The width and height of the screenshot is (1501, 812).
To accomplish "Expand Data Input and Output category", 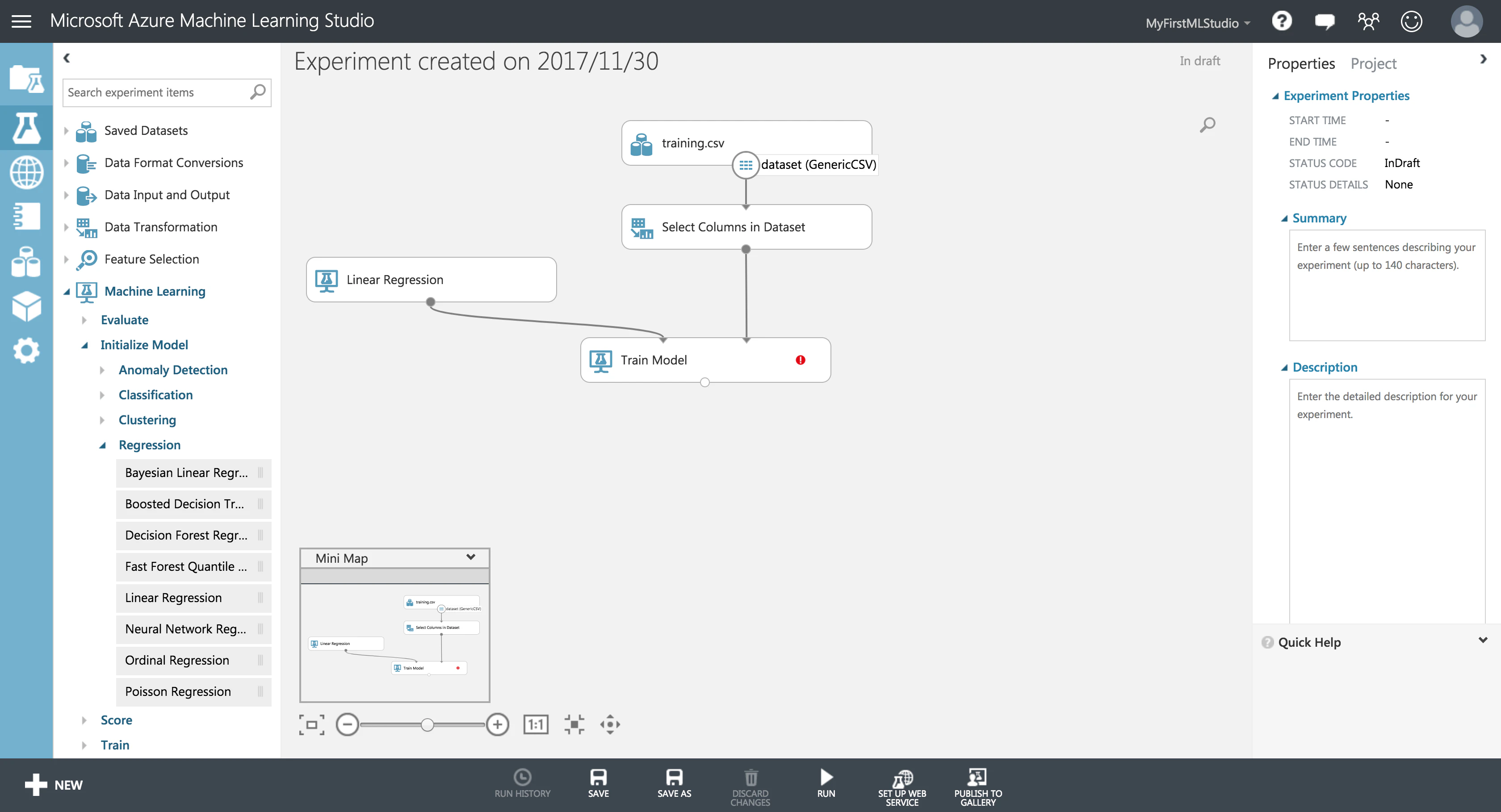I will pos(67,195).
